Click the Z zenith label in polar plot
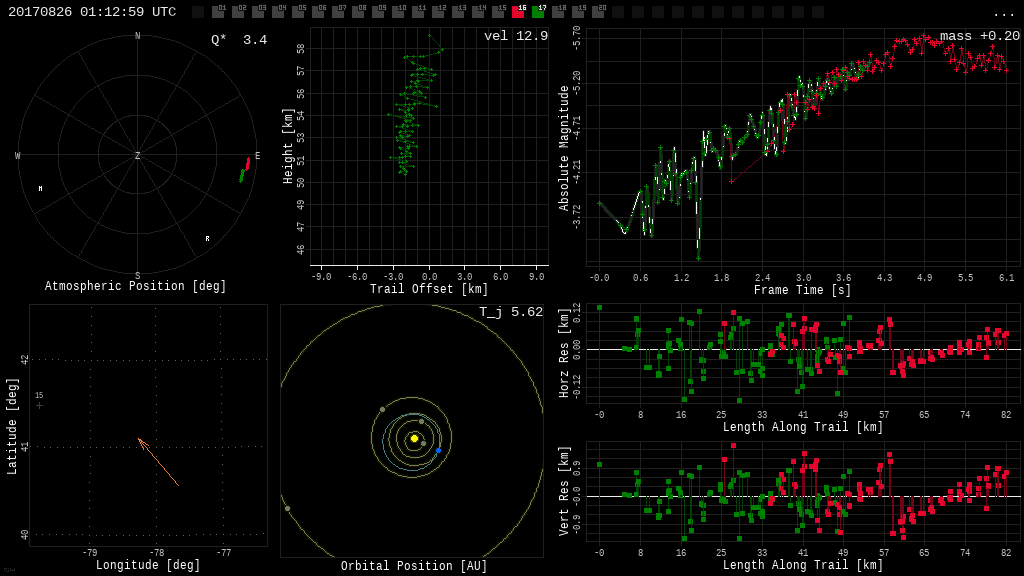This screenshot has width=1024, height=576. (x=137, y=155)
